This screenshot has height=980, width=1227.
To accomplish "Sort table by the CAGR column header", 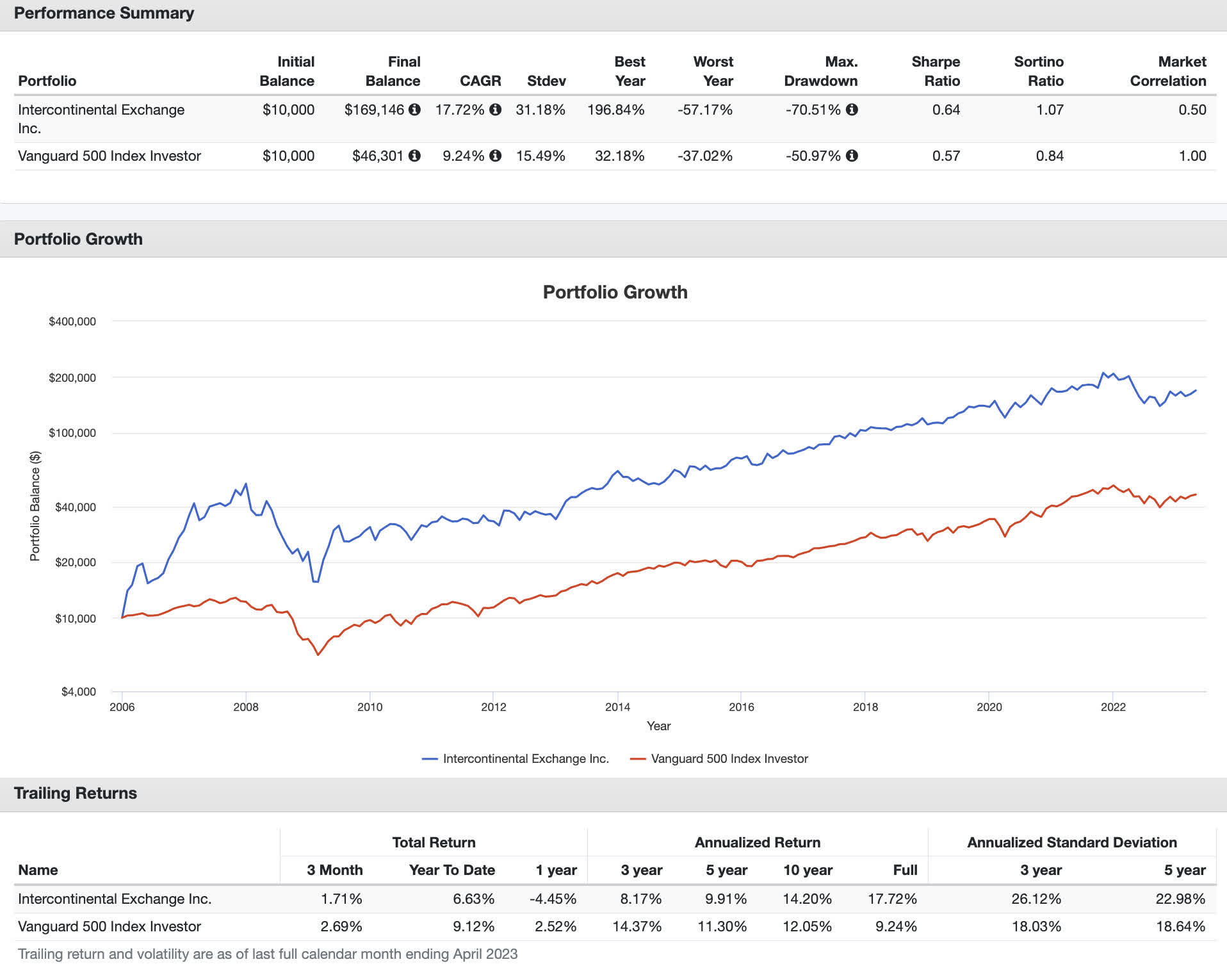I will coord(480,81).
